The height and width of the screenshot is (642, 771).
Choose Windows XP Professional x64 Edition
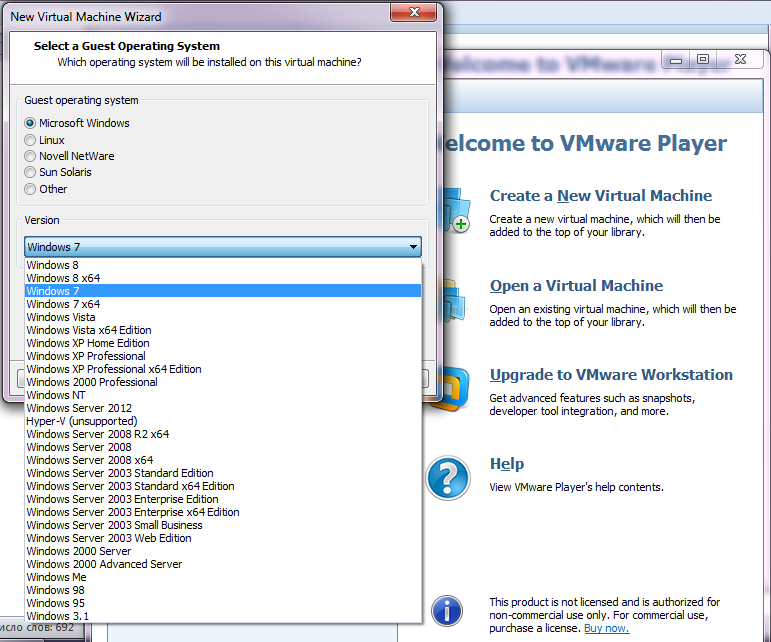point(223,369)
